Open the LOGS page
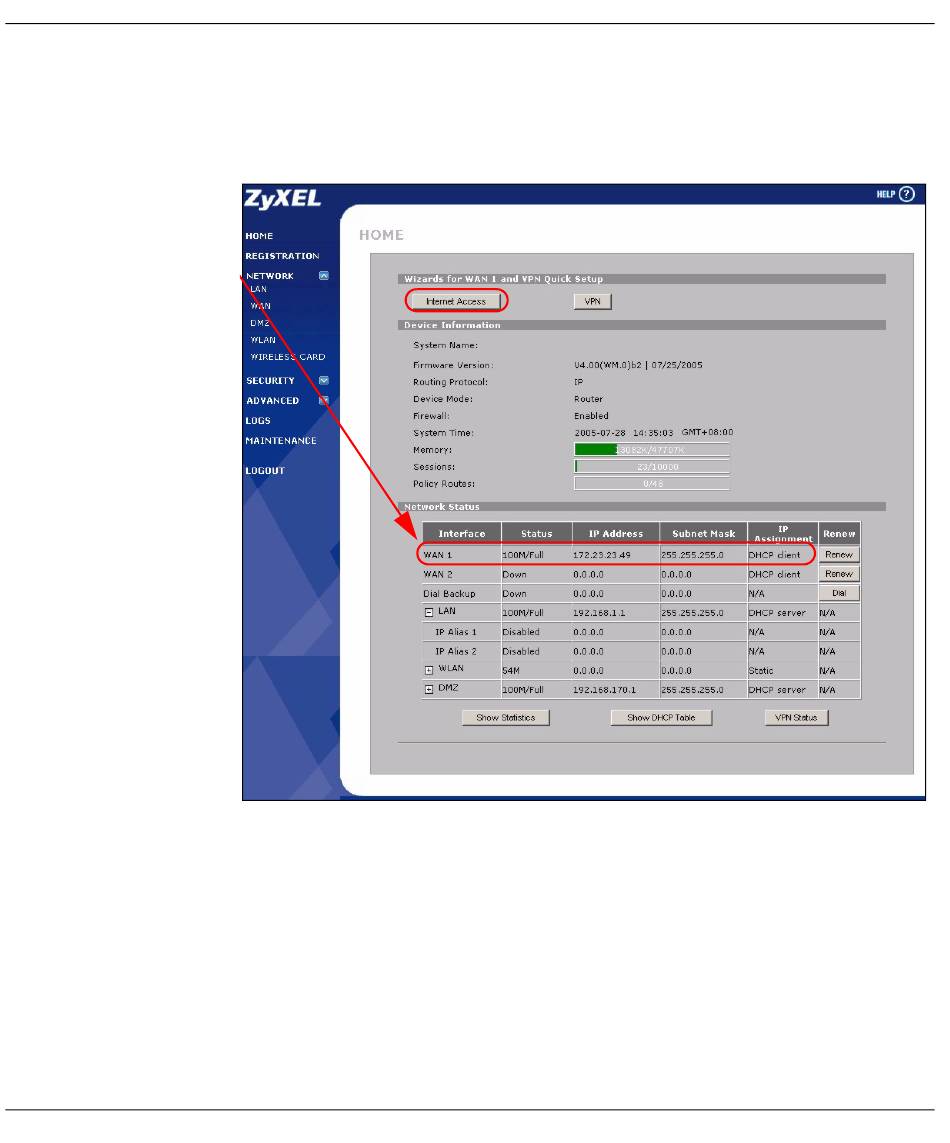The width and height of the screenshot is (950, 1143). [258, 421]
